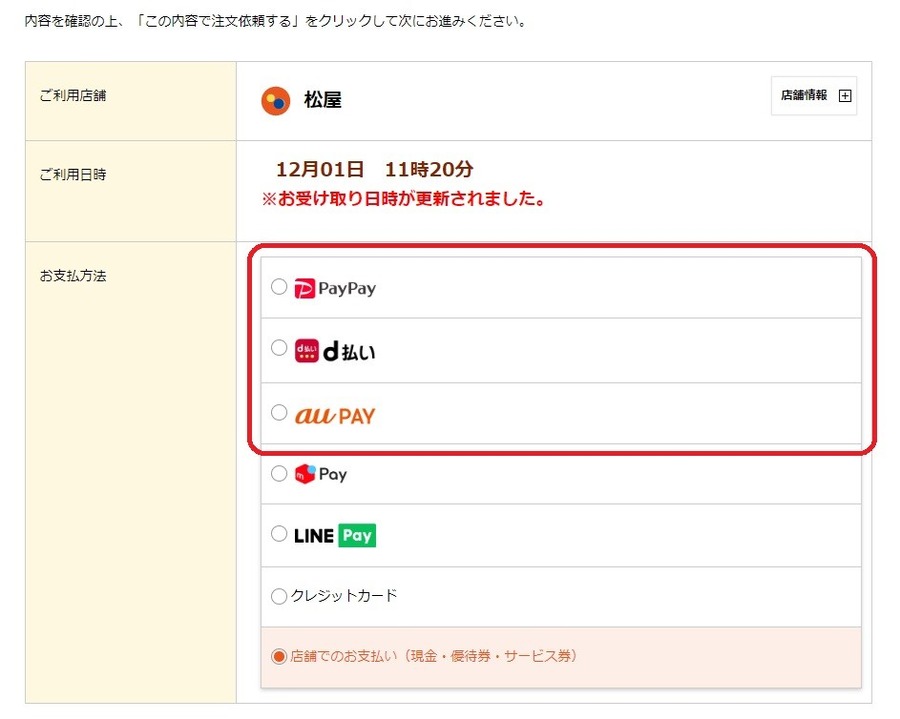Open the 店舗情報 button
Screen dimensions: 900x719
(814, 96)
